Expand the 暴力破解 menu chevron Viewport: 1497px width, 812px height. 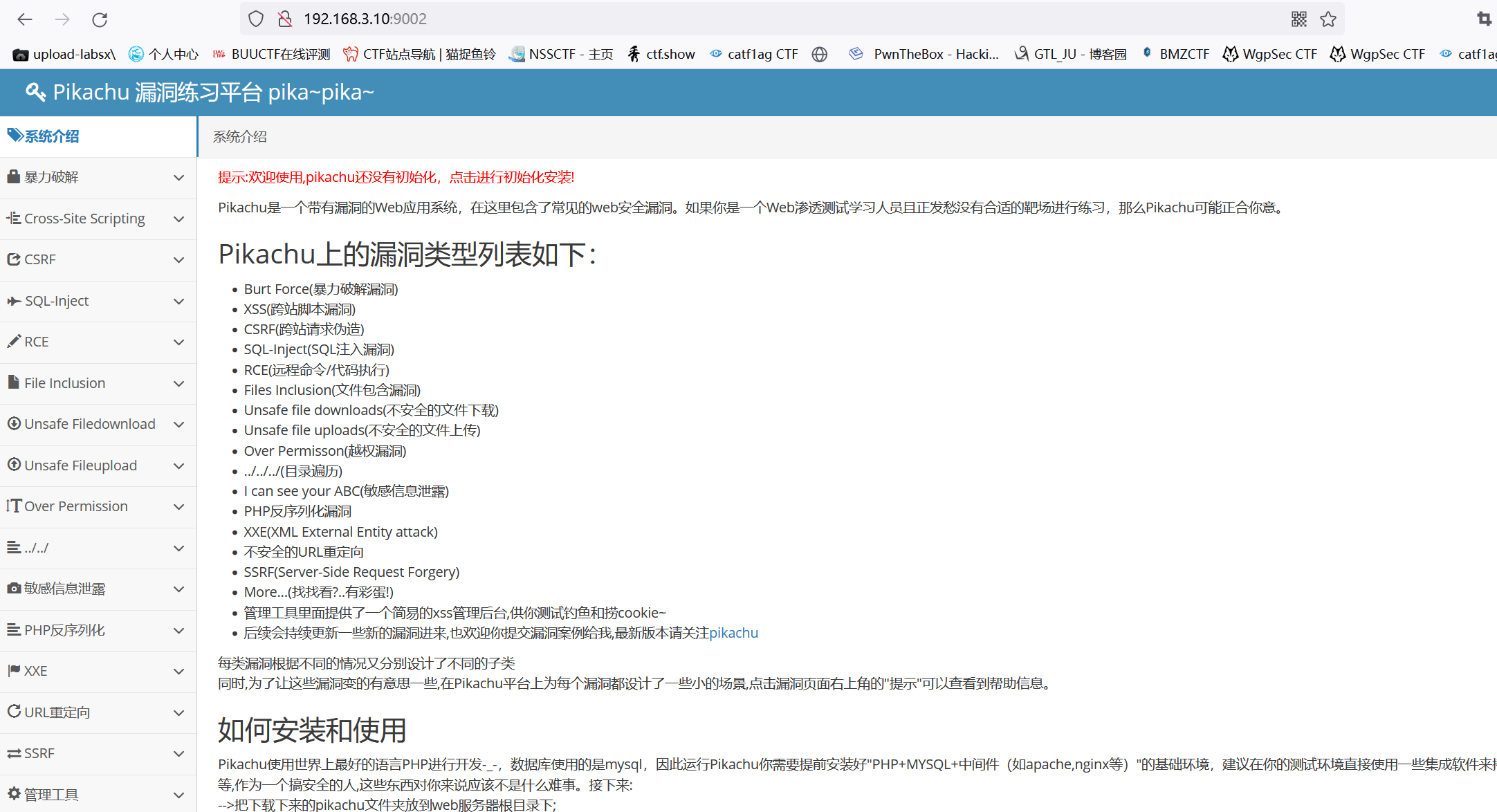point(179,178)
